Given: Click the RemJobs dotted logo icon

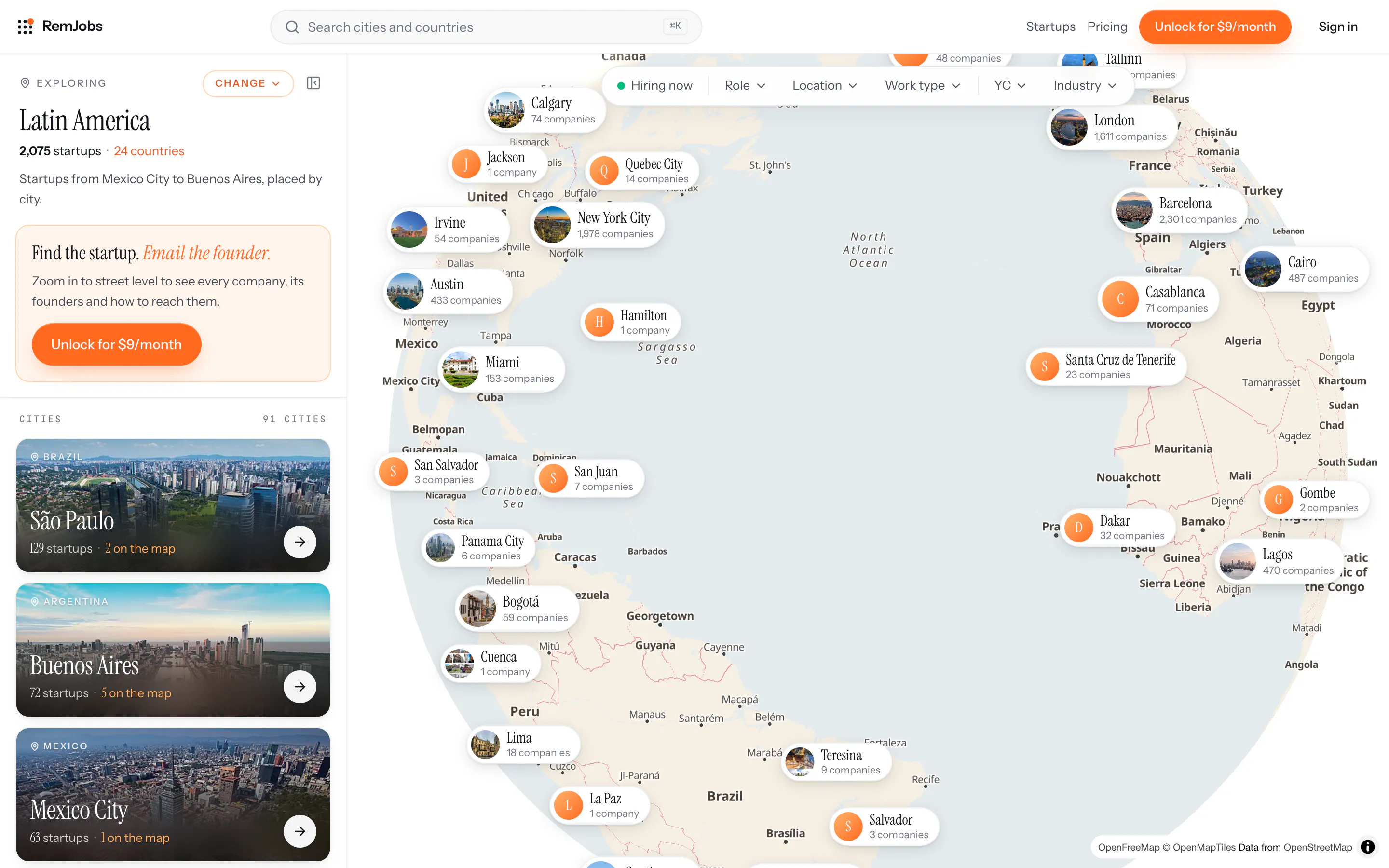Looking at the screenshot, I should [x=25, y=27].
